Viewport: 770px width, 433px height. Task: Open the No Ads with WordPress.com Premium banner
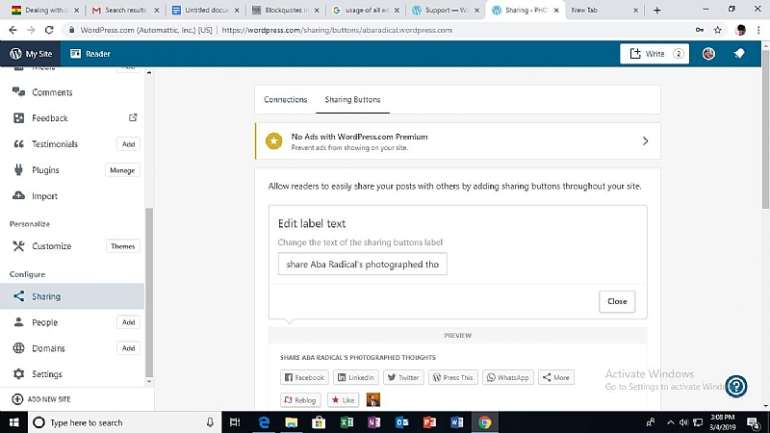[x=457, y=141]
